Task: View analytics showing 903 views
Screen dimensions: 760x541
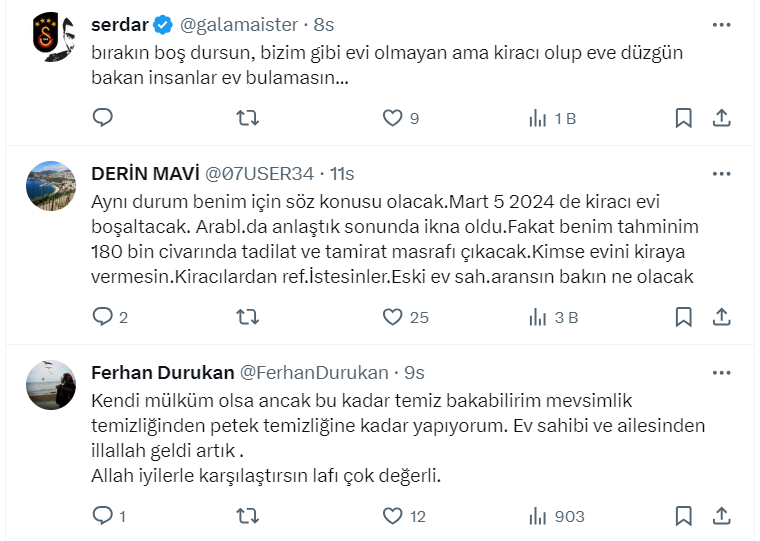Action: tap(555, 516)
